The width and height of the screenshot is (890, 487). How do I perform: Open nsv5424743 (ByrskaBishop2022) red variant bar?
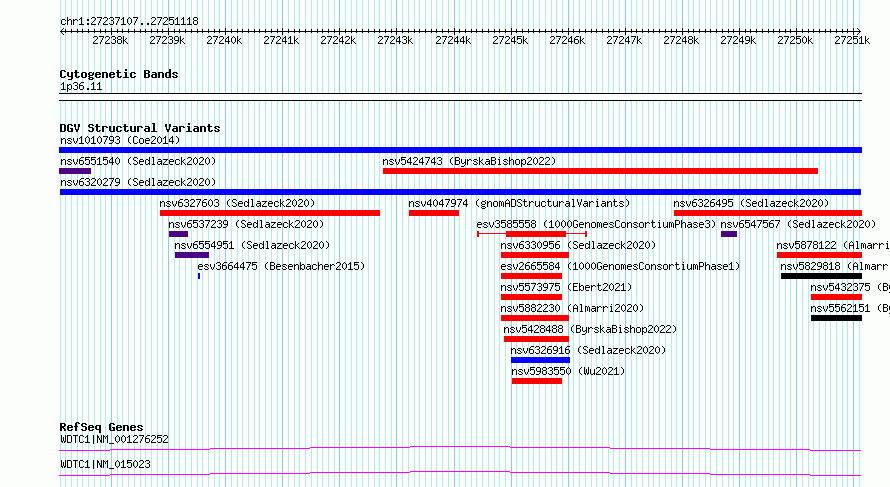click(x=601, y=171)
